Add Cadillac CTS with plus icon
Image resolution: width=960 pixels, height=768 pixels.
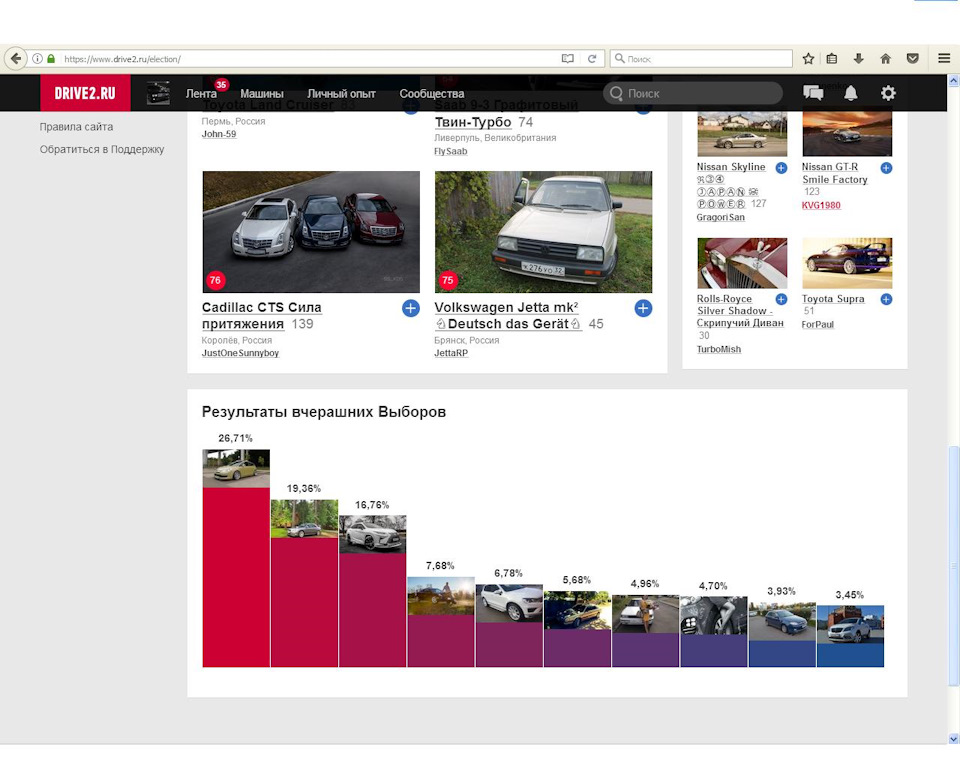(411, 308)
